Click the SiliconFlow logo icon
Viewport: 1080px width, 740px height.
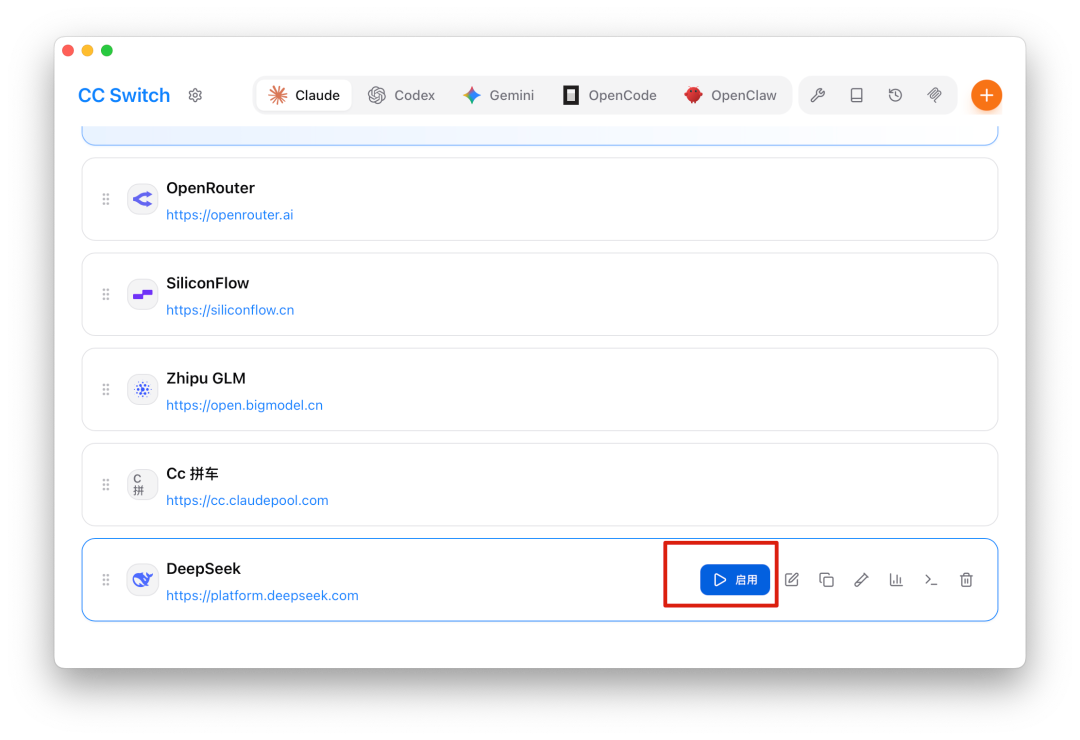[x=143, y=294]
